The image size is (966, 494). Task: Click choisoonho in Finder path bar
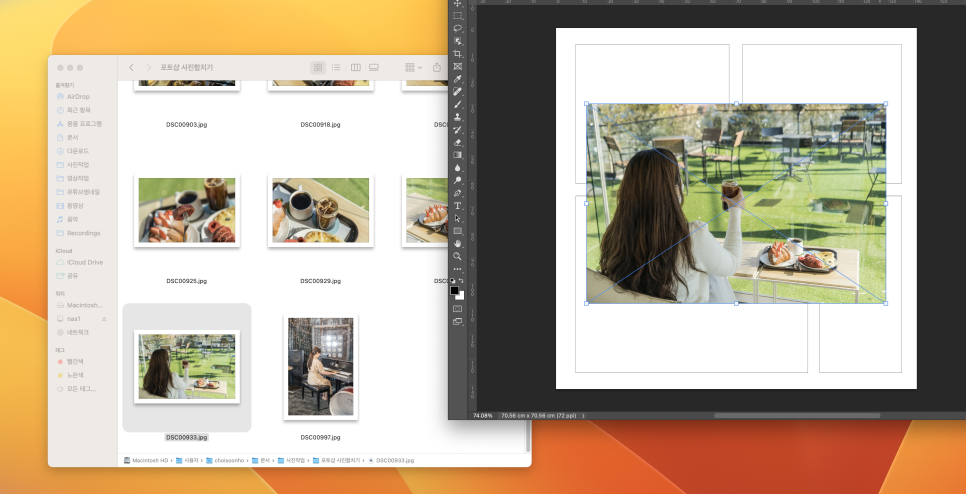(225, 460)
